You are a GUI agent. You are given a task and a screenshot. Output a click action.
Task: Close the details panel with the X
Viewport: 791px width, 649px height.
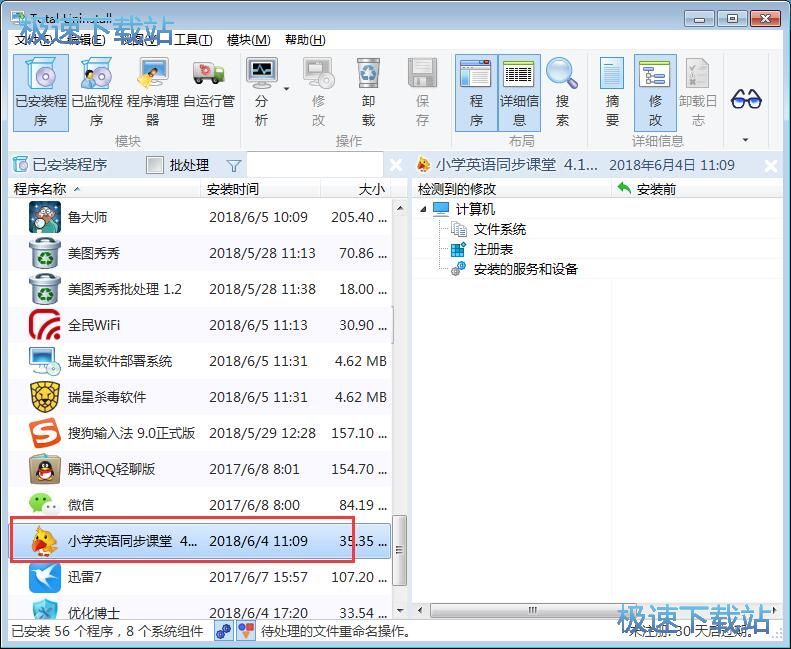(771, 165)
